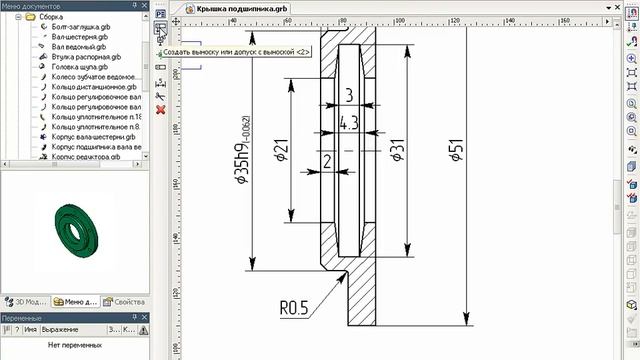This screenshot has width=640, height=360.
Task: Click the ϕ31 dimension text
Action: 398,150
